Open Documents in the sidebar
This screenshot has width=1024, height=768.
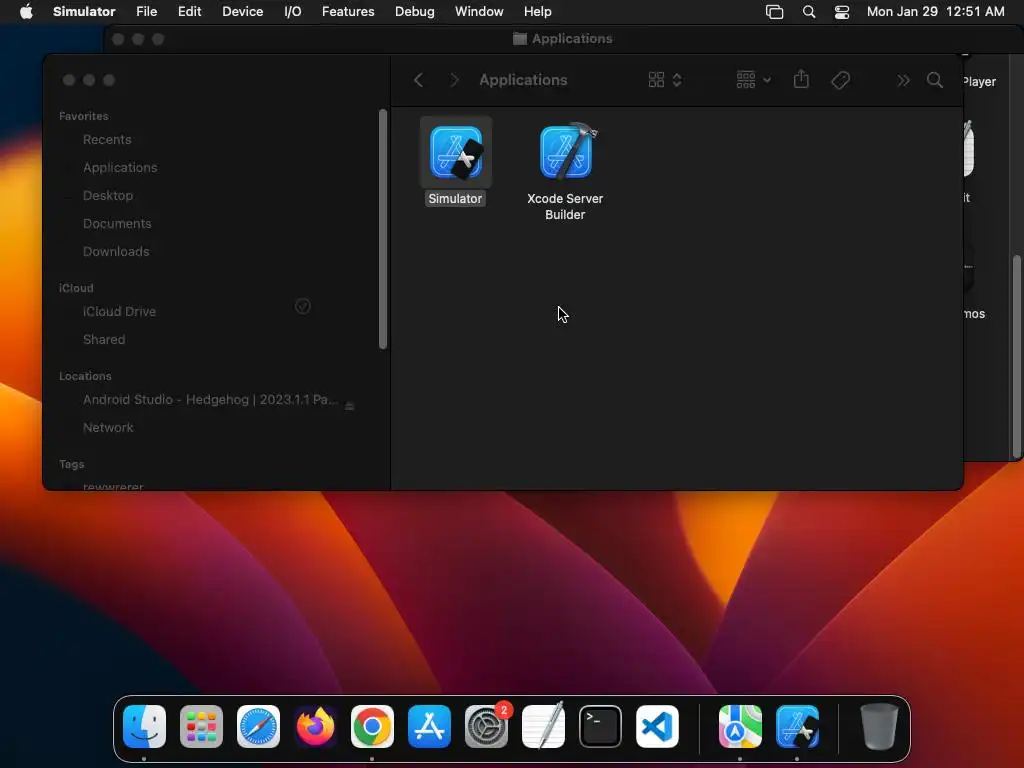117,224
